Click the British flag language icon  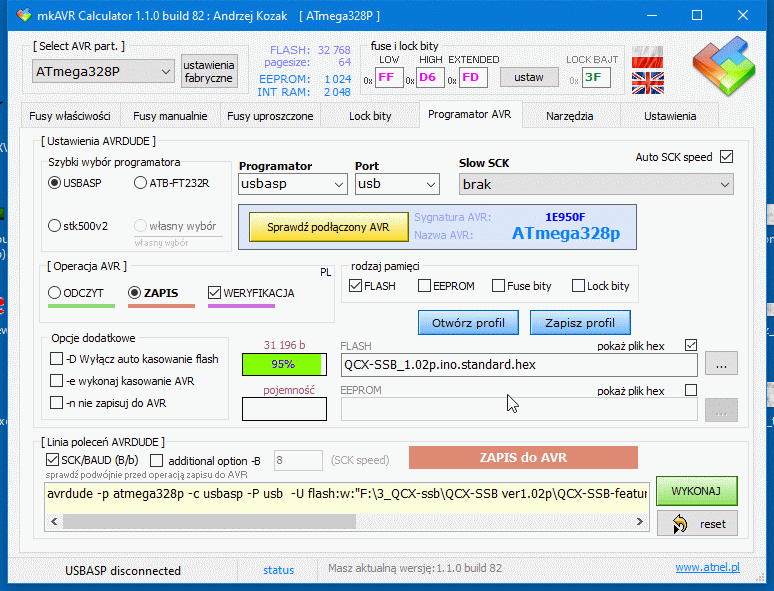tap(647, 82)
